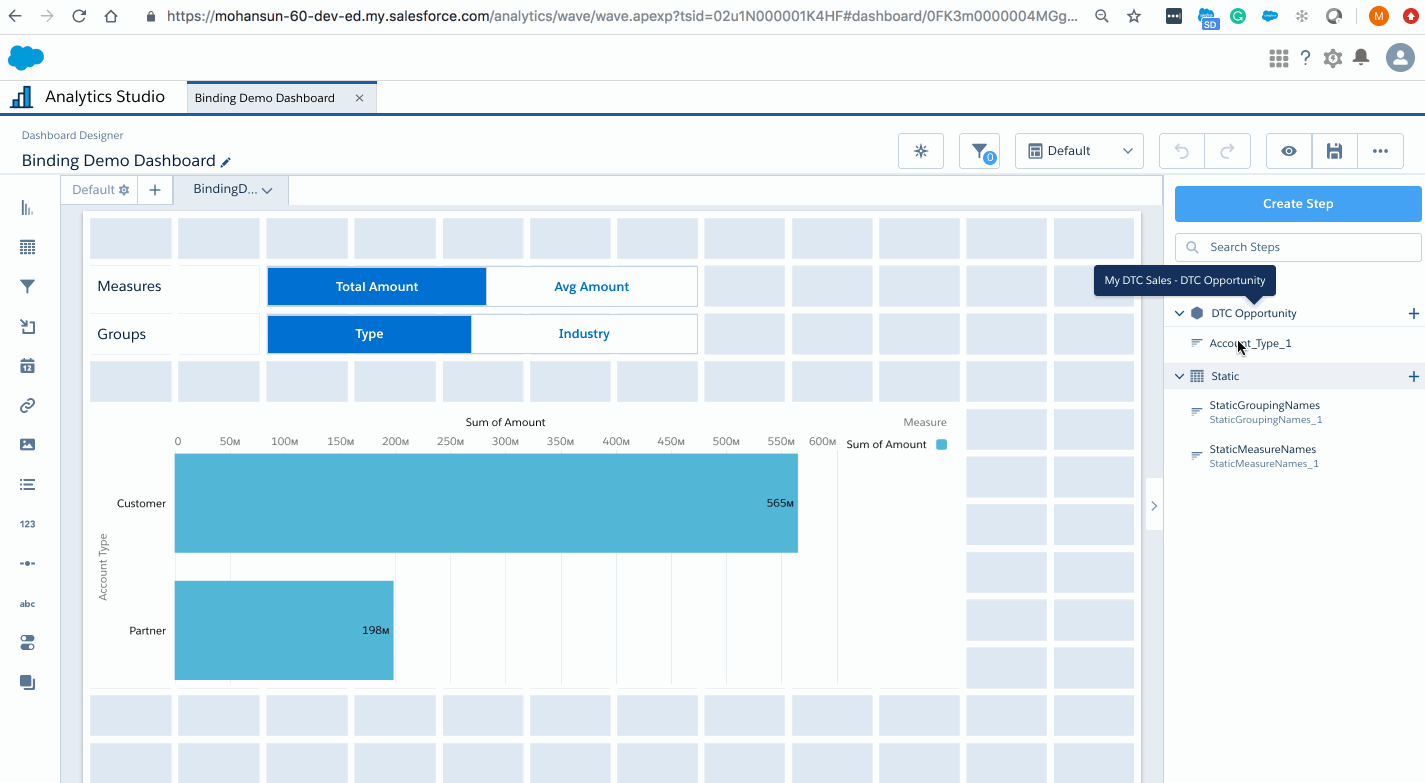Viewport: 1425px width, 783px height.
Task: Add a filter widget from sidebar
Action: (27, 287)
